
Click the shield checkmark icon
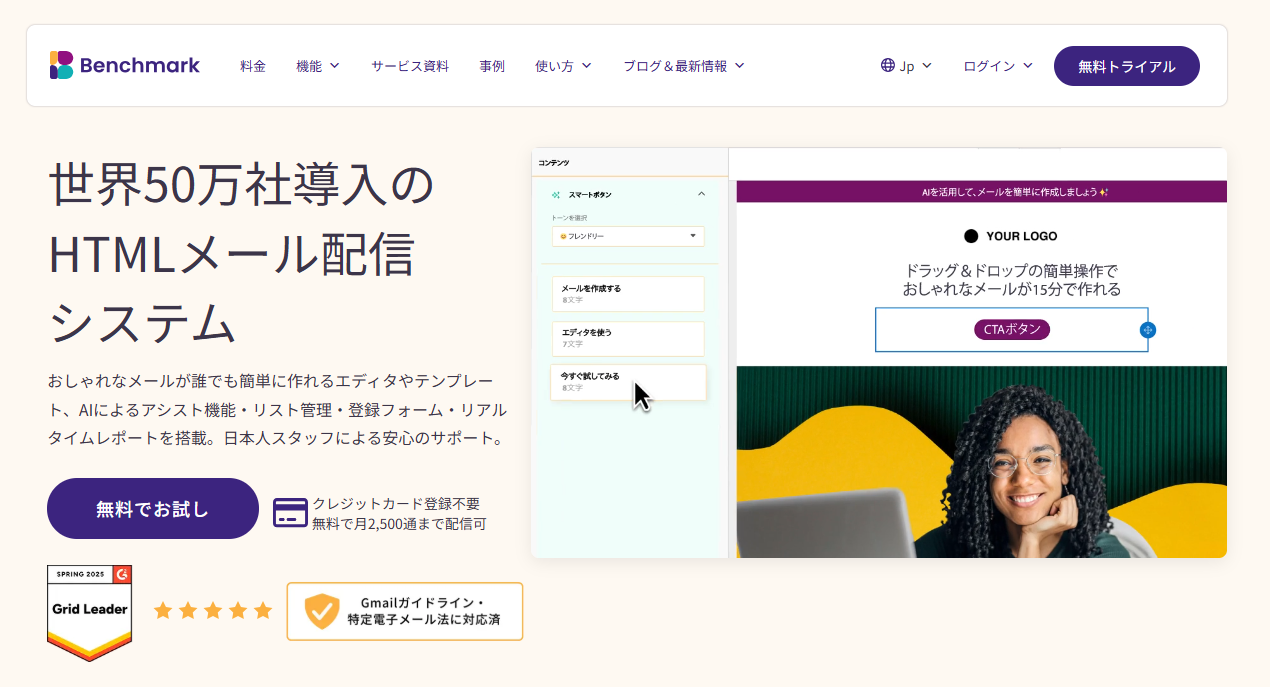[322, 611]
